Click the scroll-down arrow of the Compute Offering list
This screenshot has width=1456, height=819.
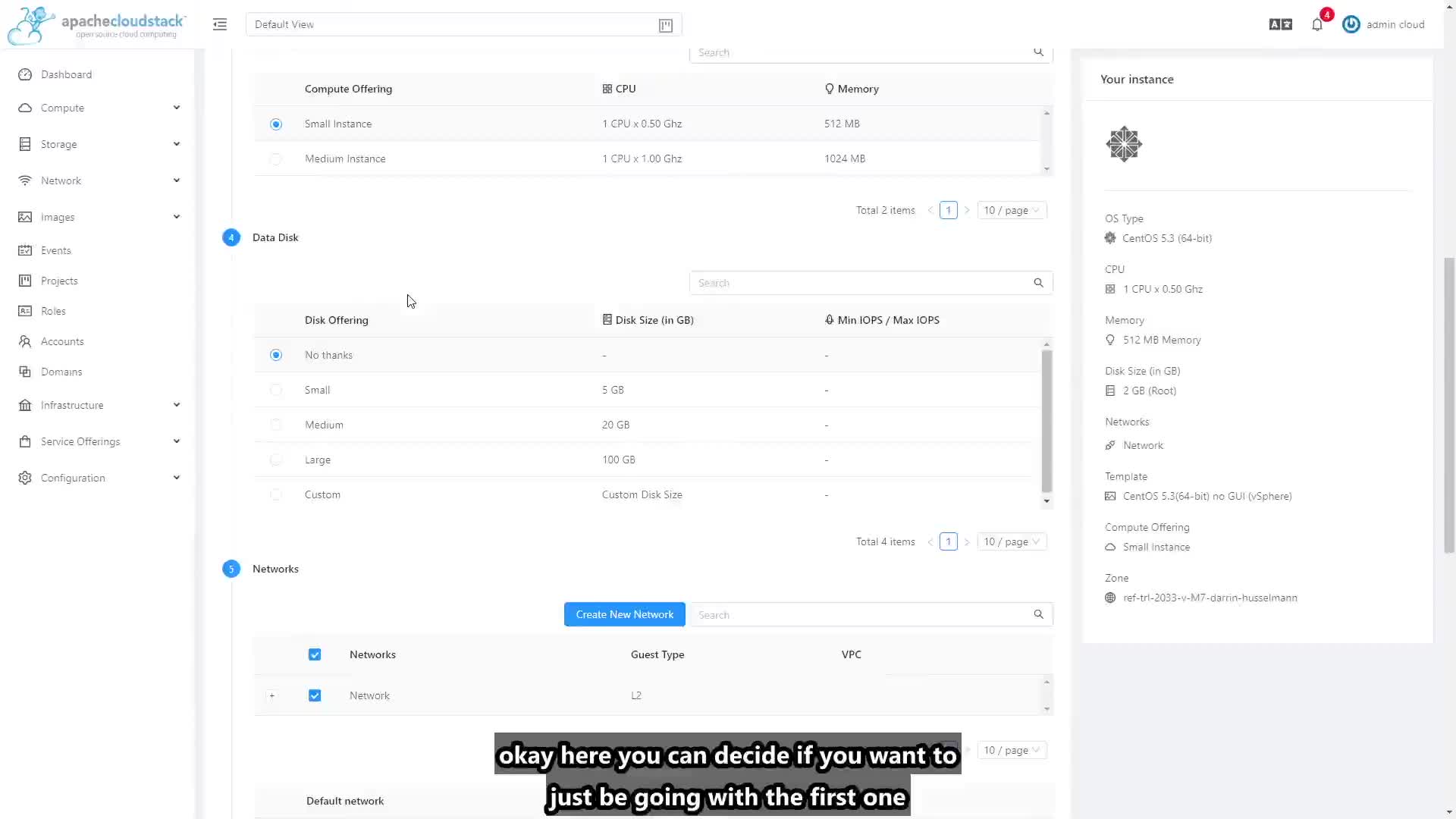coord(1046,169)
